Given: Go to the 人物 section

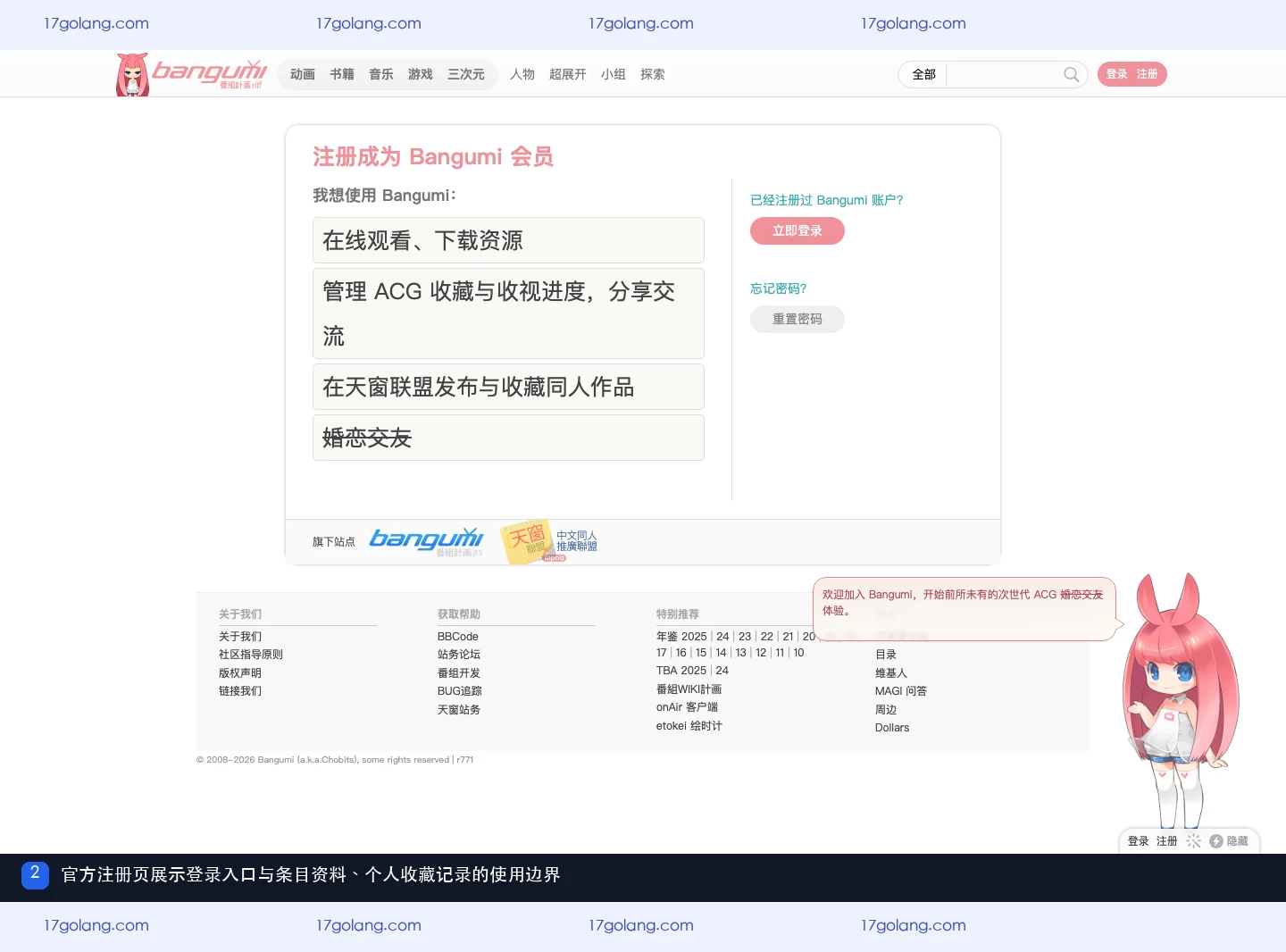Looking at the screenshot, I should point(522,74).
